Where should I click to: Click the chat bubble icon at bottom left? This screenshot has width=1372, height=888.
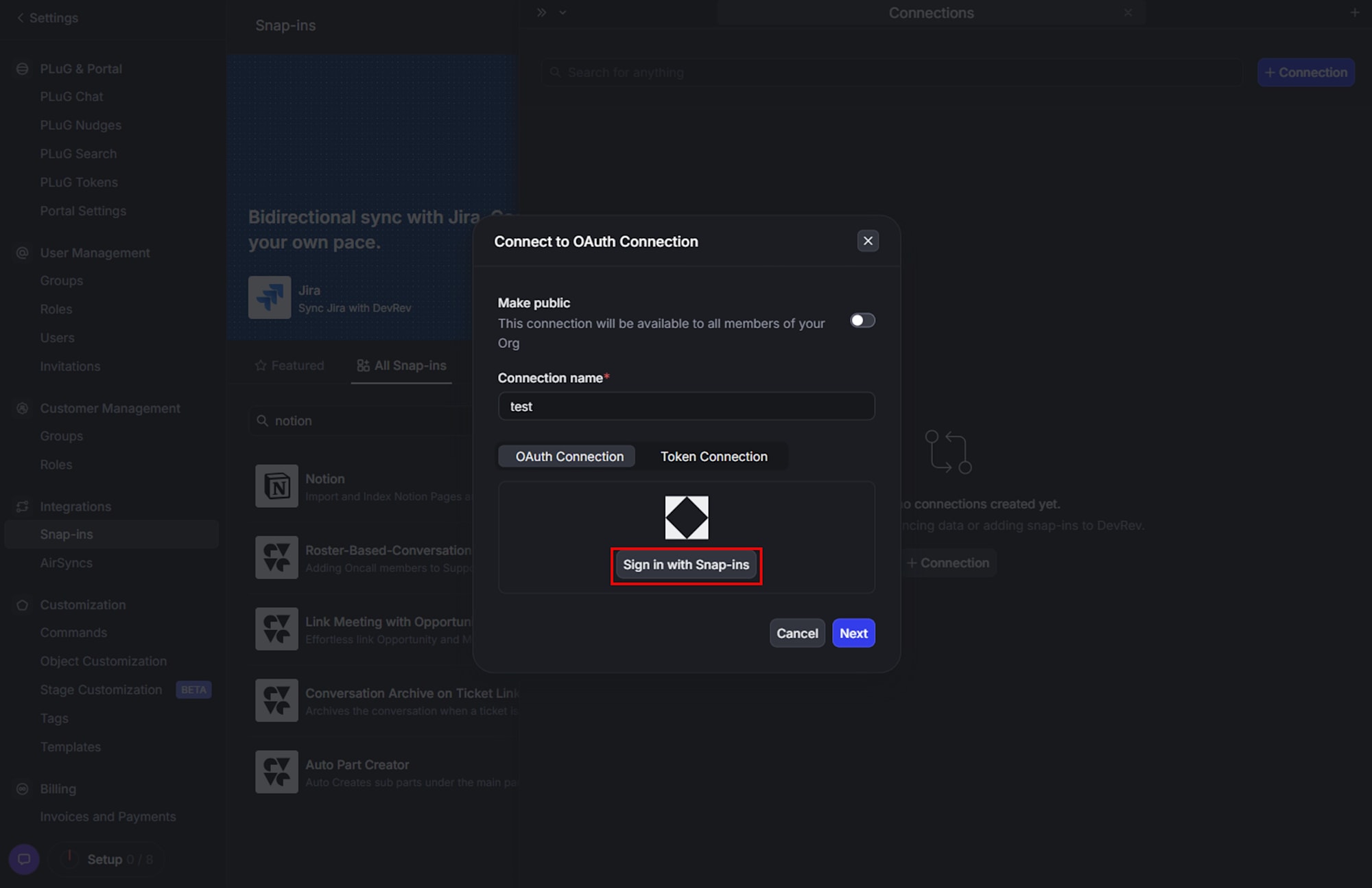tap(24, 859)
